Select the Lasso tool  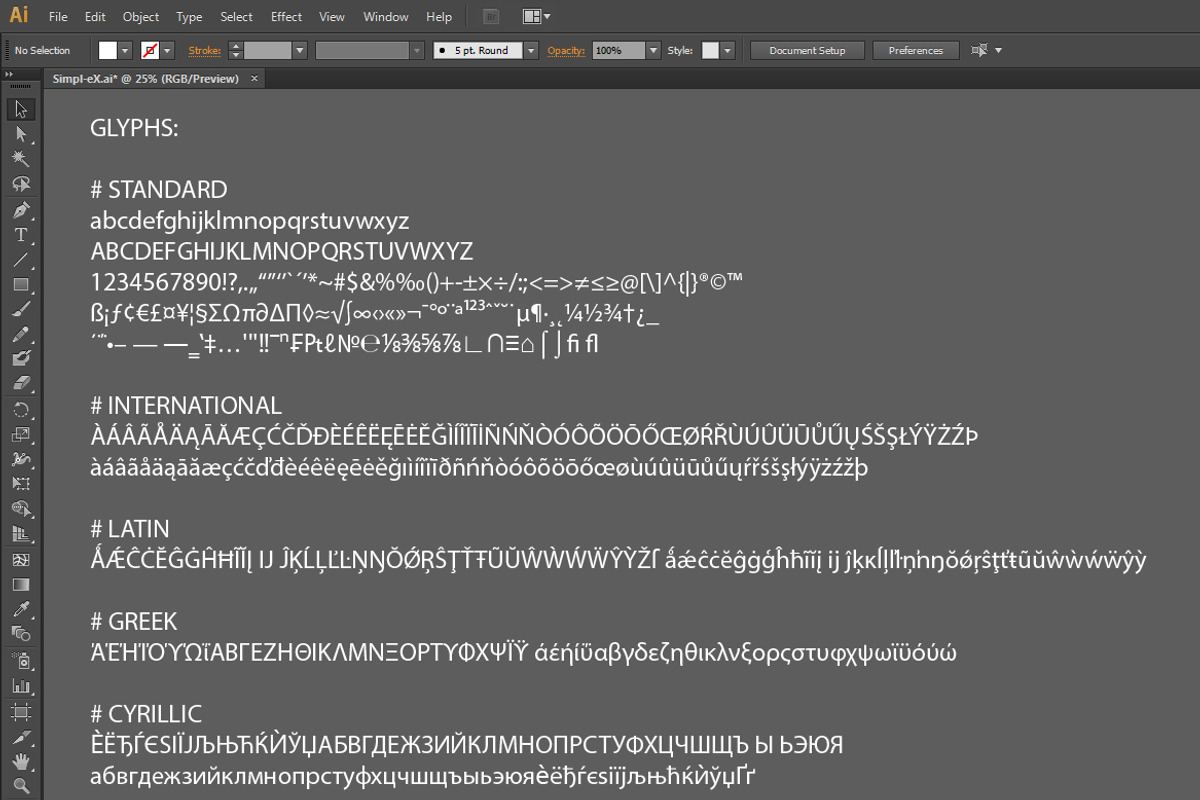point(21,184)
